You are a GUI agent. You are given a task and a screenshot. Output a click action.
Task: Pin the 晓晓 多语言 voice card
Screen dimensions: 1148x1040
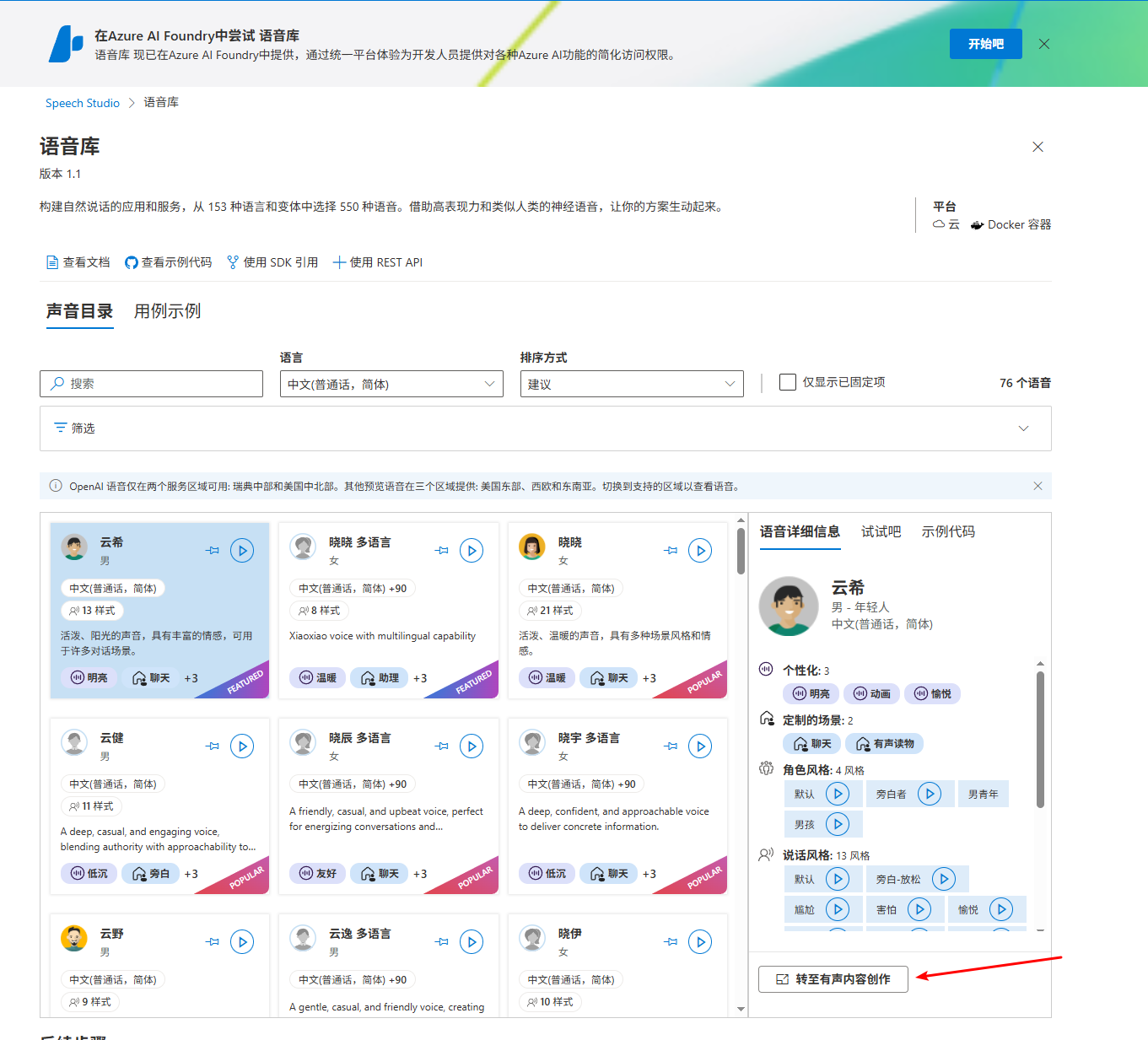click(442, 551)
